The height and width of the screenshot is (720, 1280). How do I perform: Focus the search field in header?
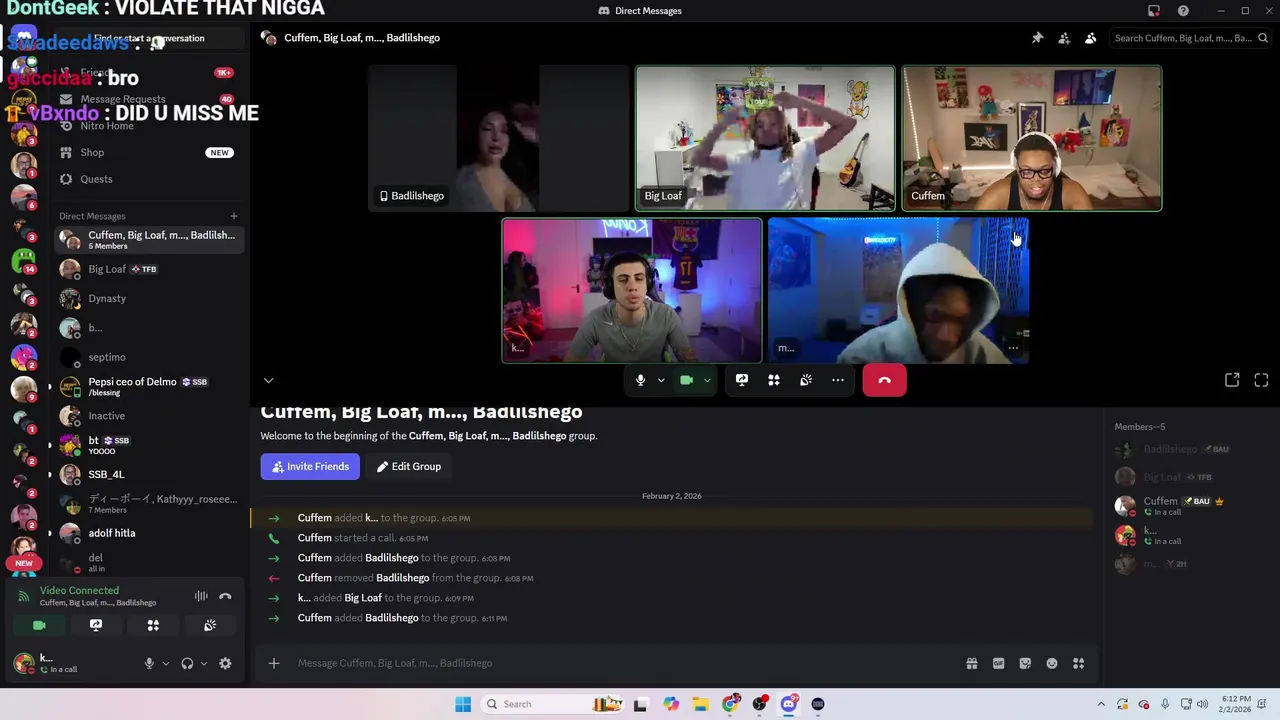pyautogui.click(x=1190, y=38)
